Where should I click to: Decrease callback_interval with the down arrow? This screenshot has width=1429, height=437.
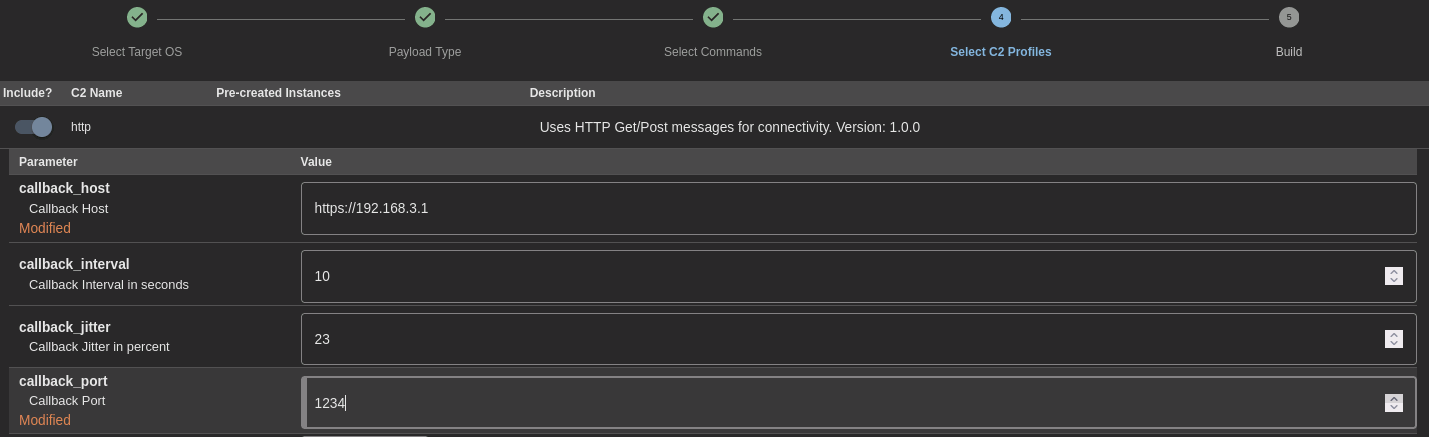[1394, 281]
